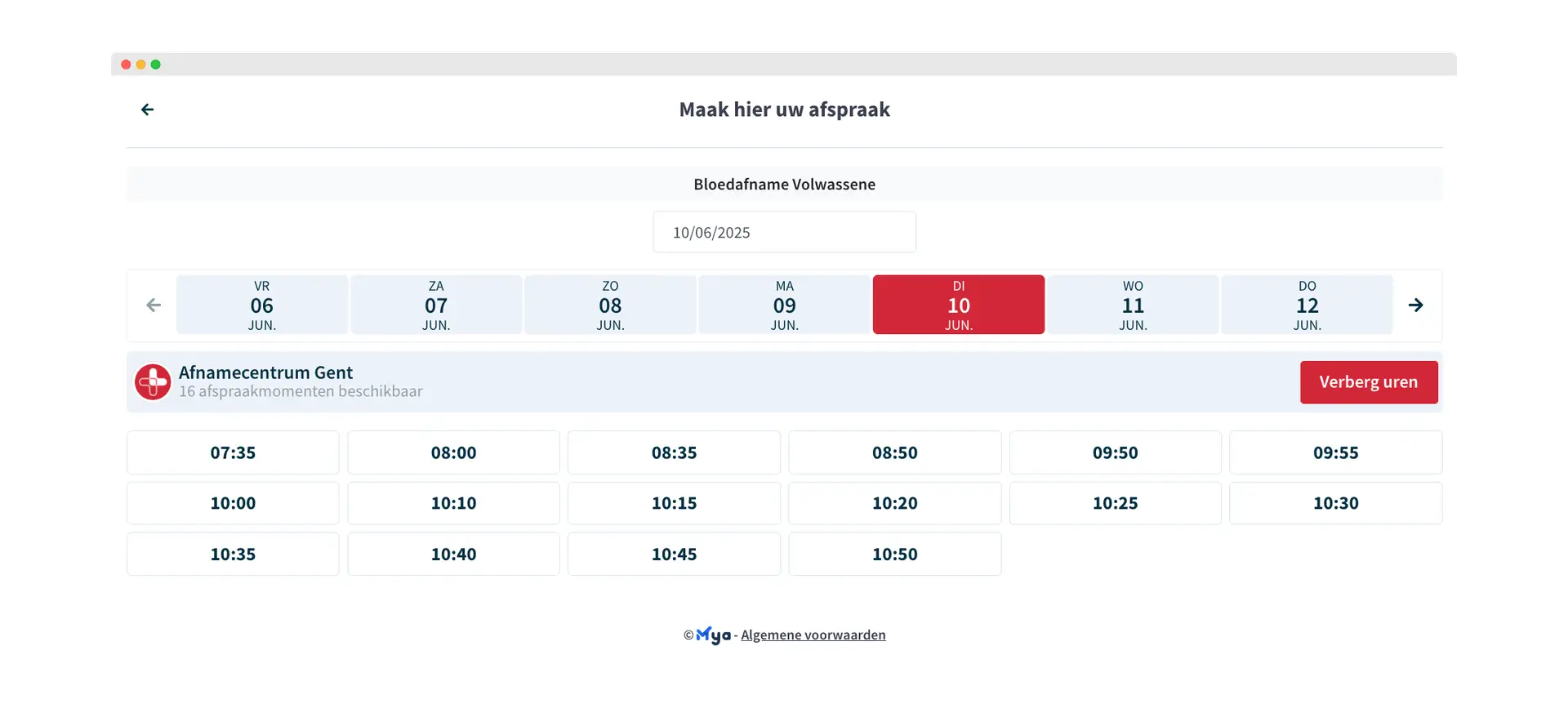This screenshot has height=704, width=1568.
Task: Select Wednesday 11 June date tab
Action: coord(1133,305)
